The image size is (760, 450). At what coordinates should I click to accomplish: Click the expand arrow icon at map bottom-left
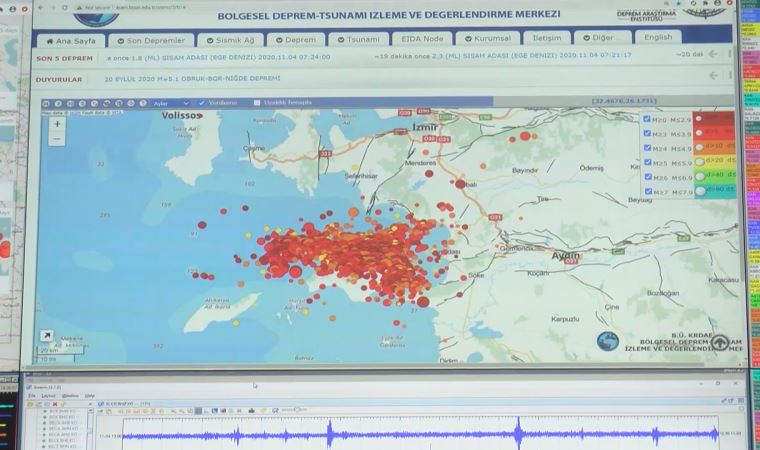46,337
